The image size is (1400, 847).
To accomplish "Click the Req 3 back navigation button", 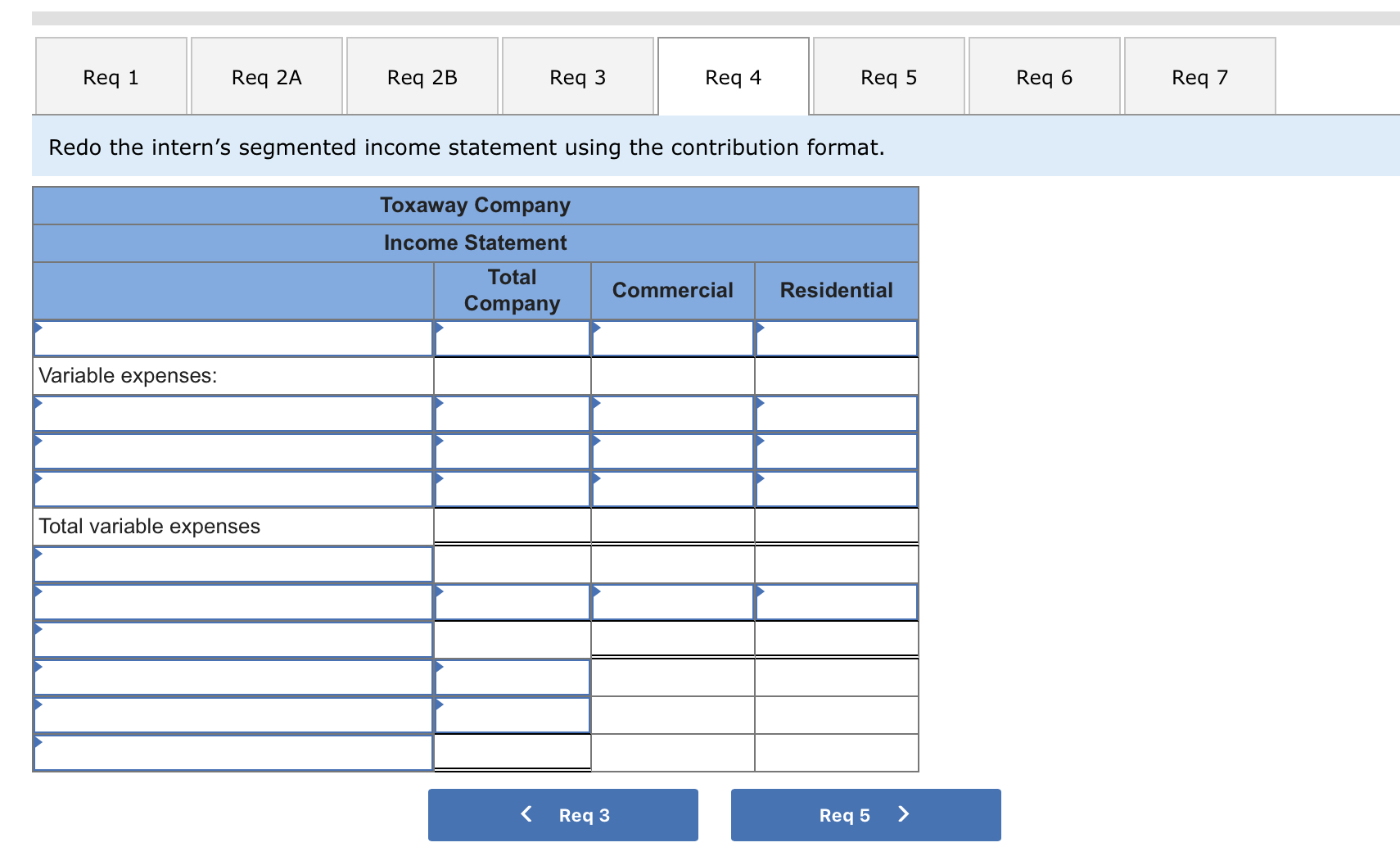I will [562, 814].
